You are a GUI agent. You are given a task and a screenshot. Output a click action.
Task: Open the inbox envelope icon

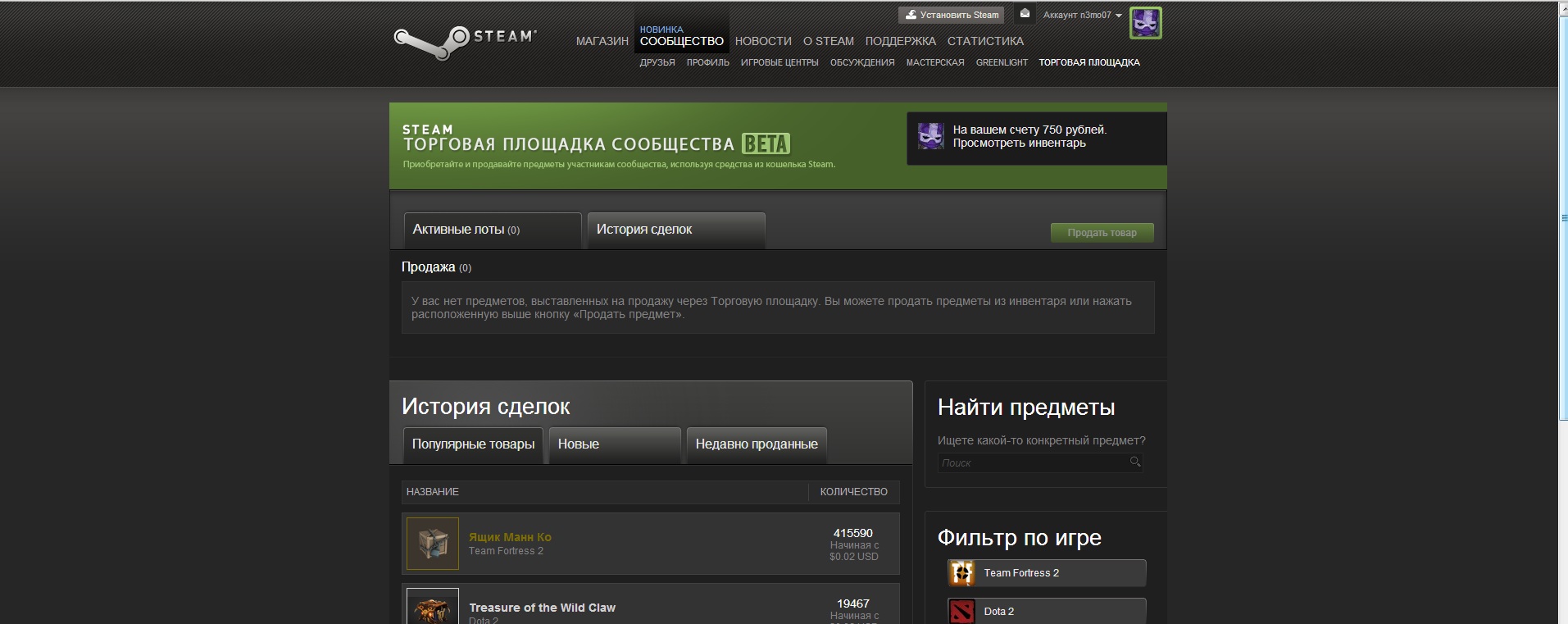click(x=1025, y=14)
